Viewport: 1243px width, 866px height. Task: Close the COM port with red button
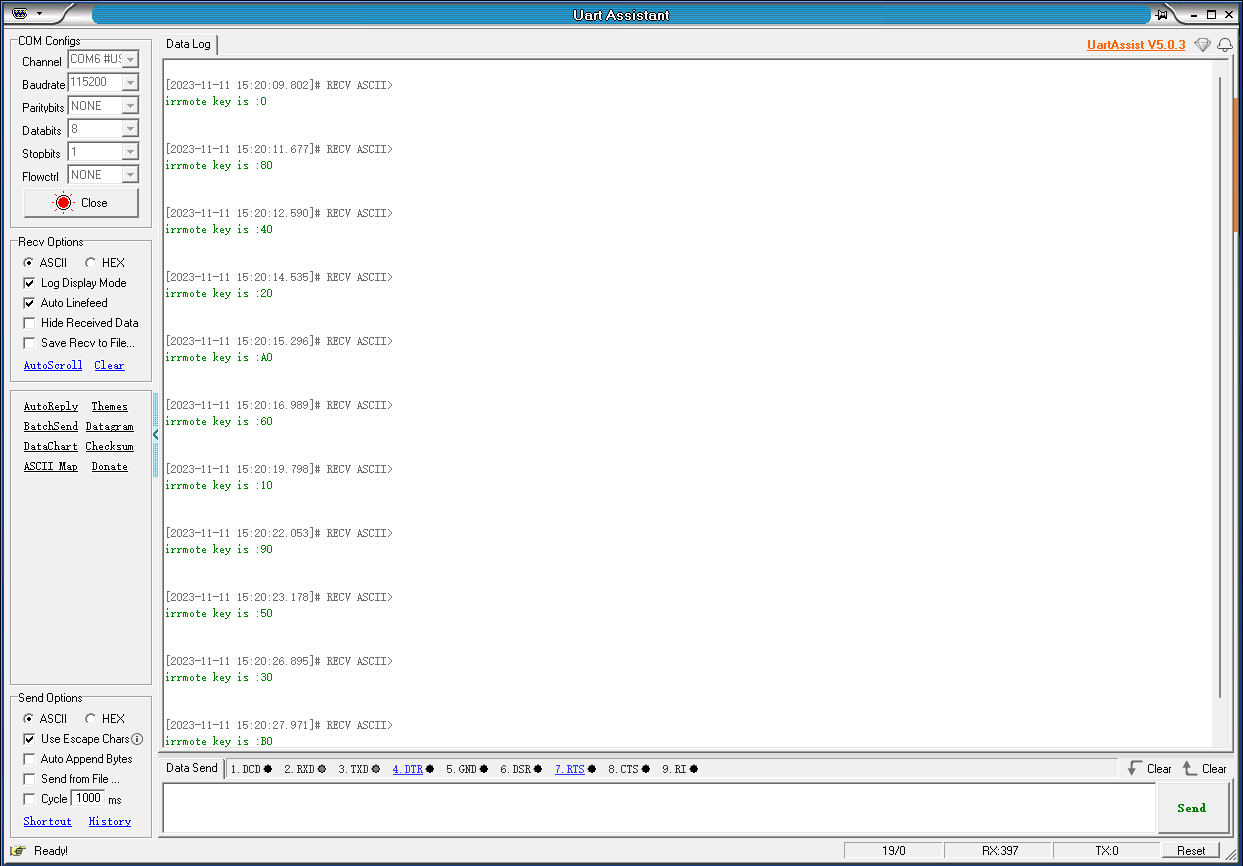(81, 203)
